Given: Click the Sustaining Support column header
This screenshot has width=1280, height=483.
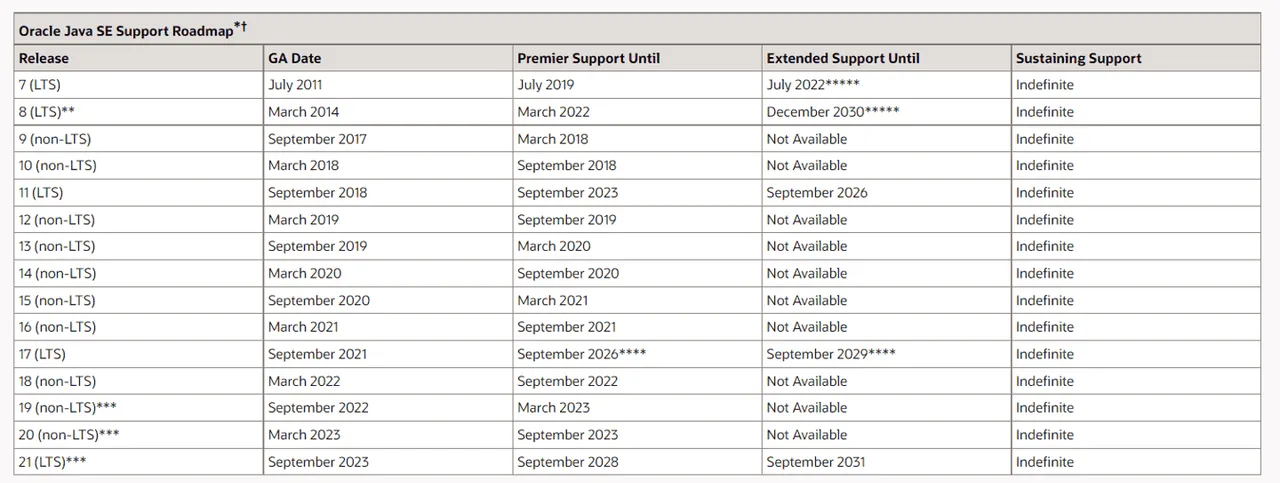Looking at the screenshot, I should tap(1078, 58).
